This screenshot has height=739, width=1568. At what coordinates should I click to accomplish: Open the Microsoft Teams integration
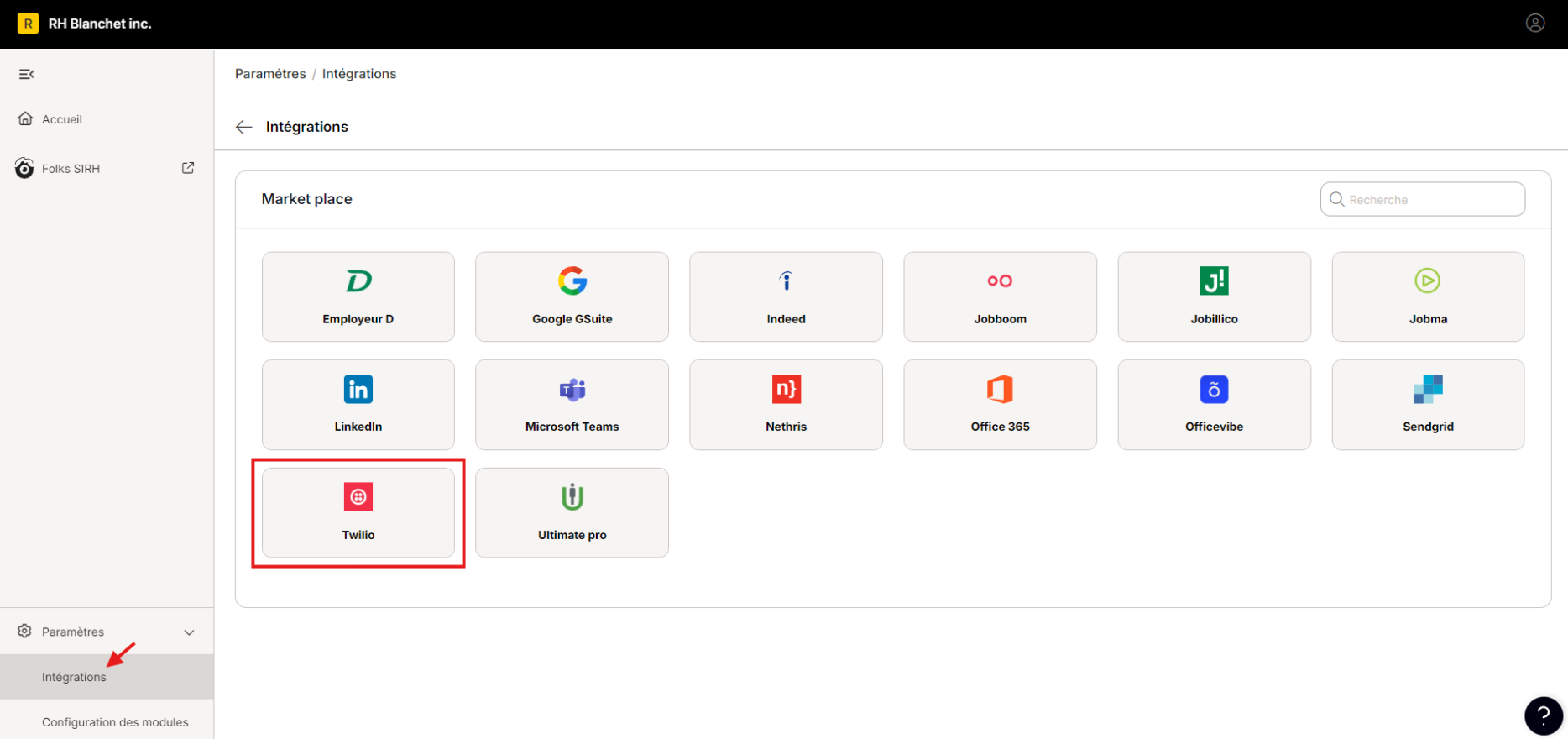pos(572,405)
